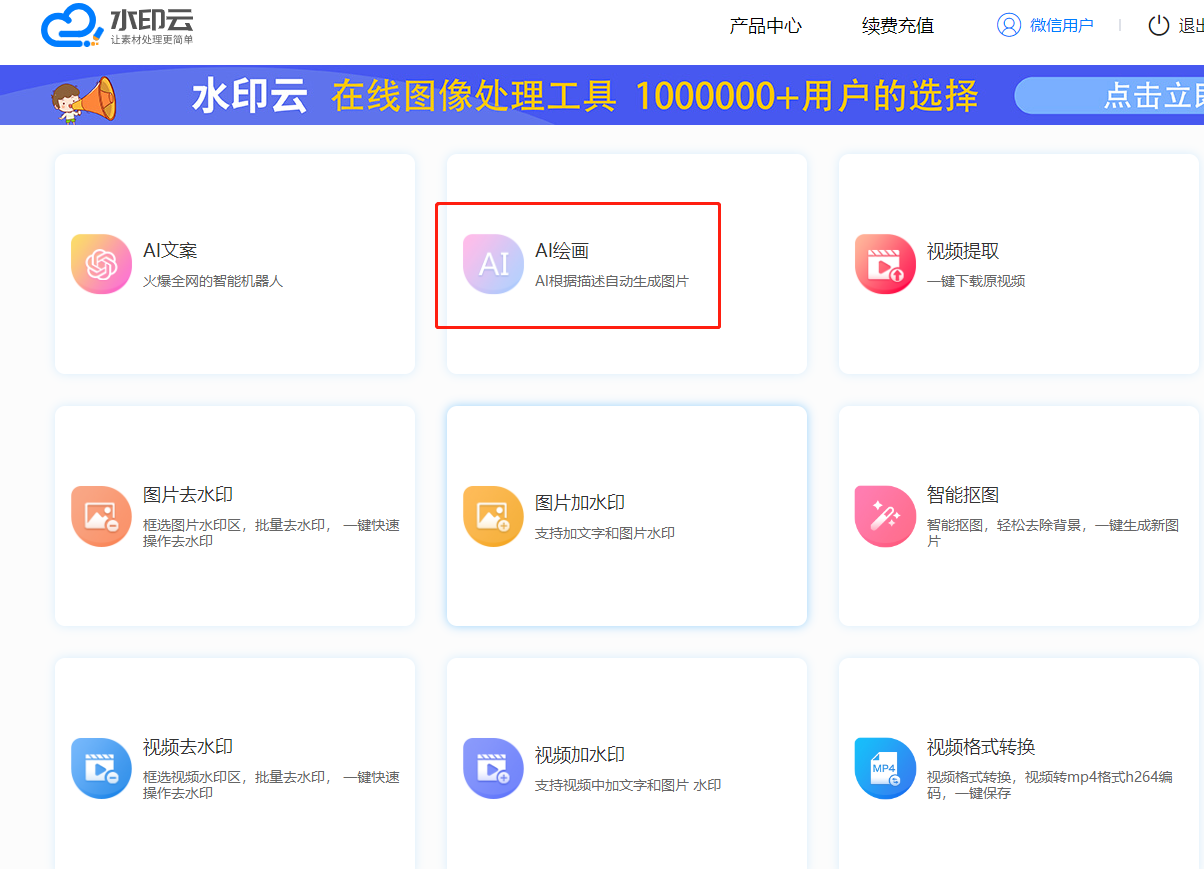Open the 视频去水印 icon

(x=101, y=768)
